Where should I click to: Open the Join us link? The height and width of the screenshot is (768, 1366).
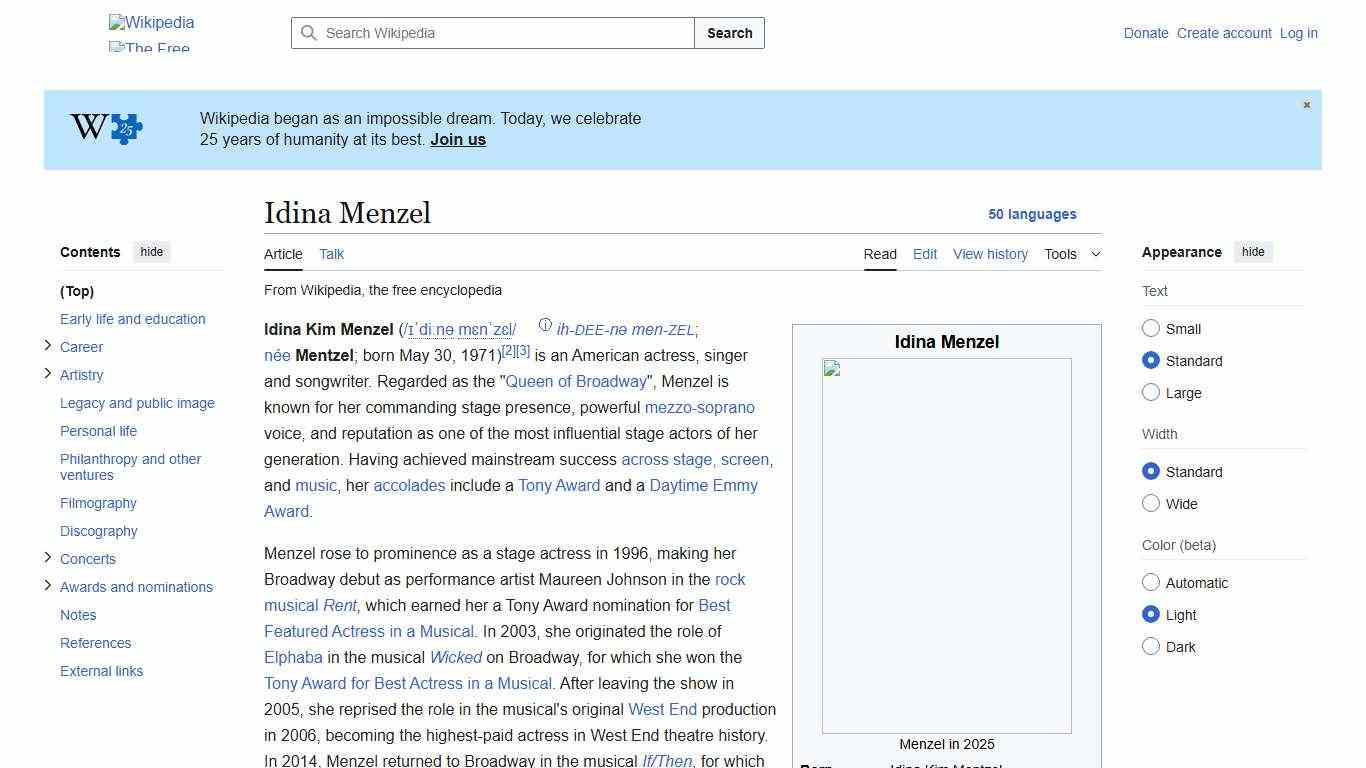click(x=457, y=139)
